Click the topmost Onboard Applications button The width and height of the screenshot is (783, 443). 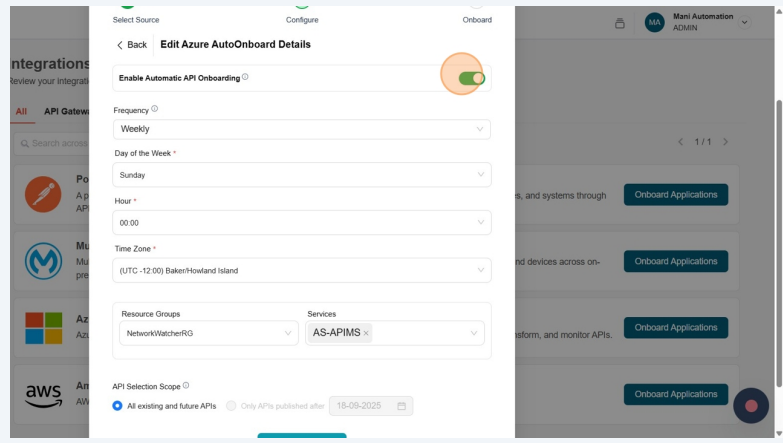click(x=675, y=195)
